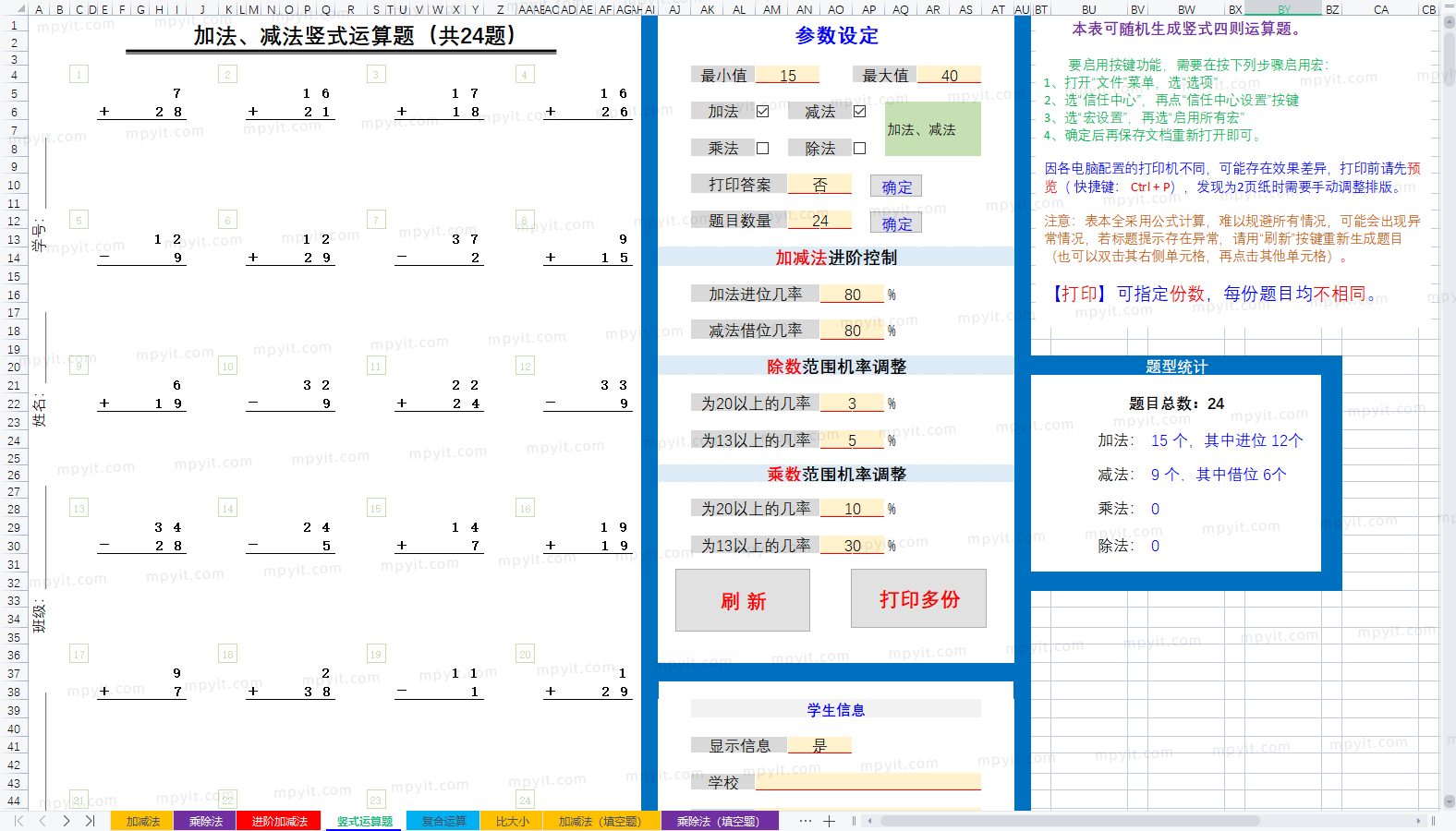
Task: Select the 最大值 field showing 40
Action: (x=949, y=75)
